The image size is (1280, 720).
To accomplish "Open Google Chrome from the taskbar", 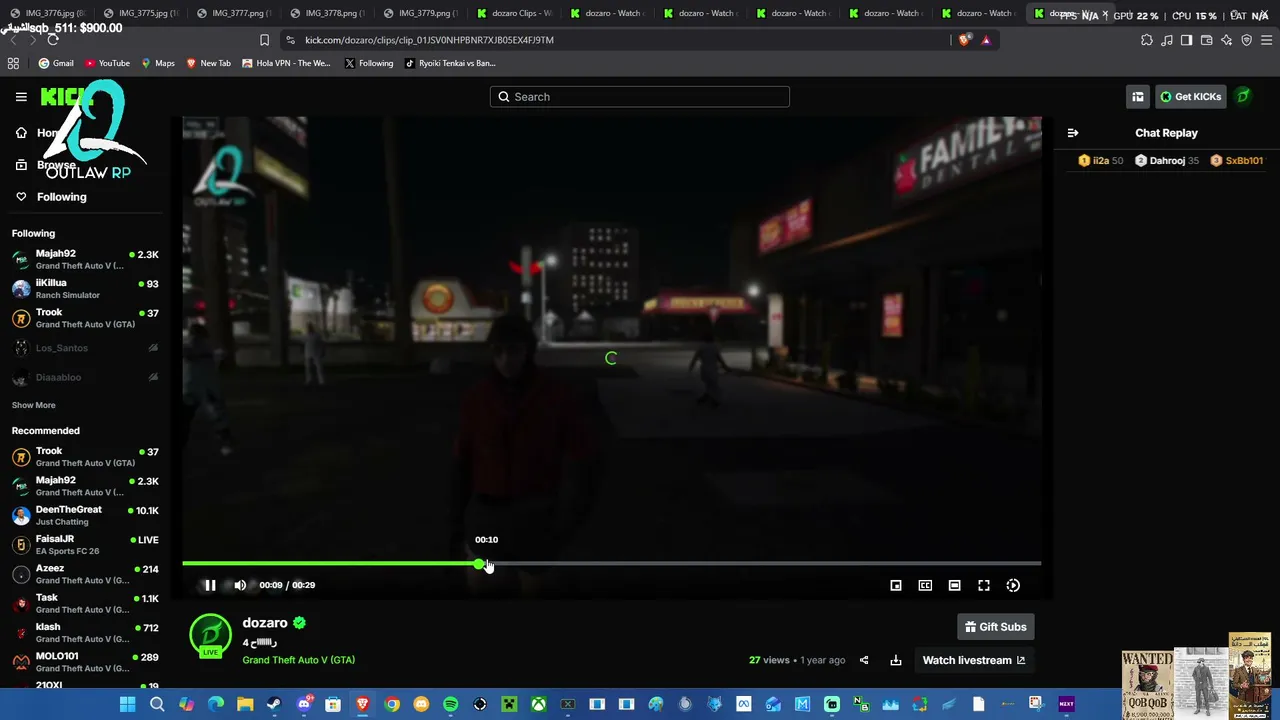I will point(392,704).
